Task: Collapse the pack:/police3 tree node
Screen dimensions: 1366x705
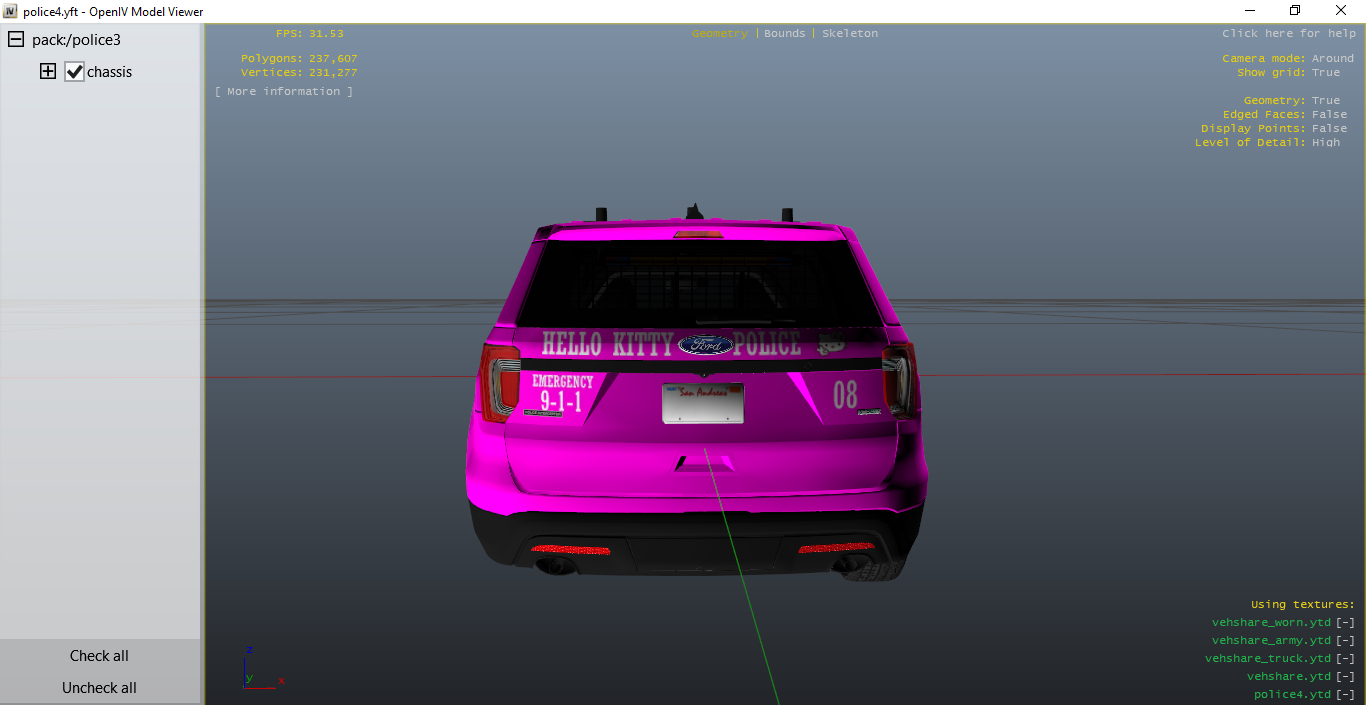Action: pos(16,40)
